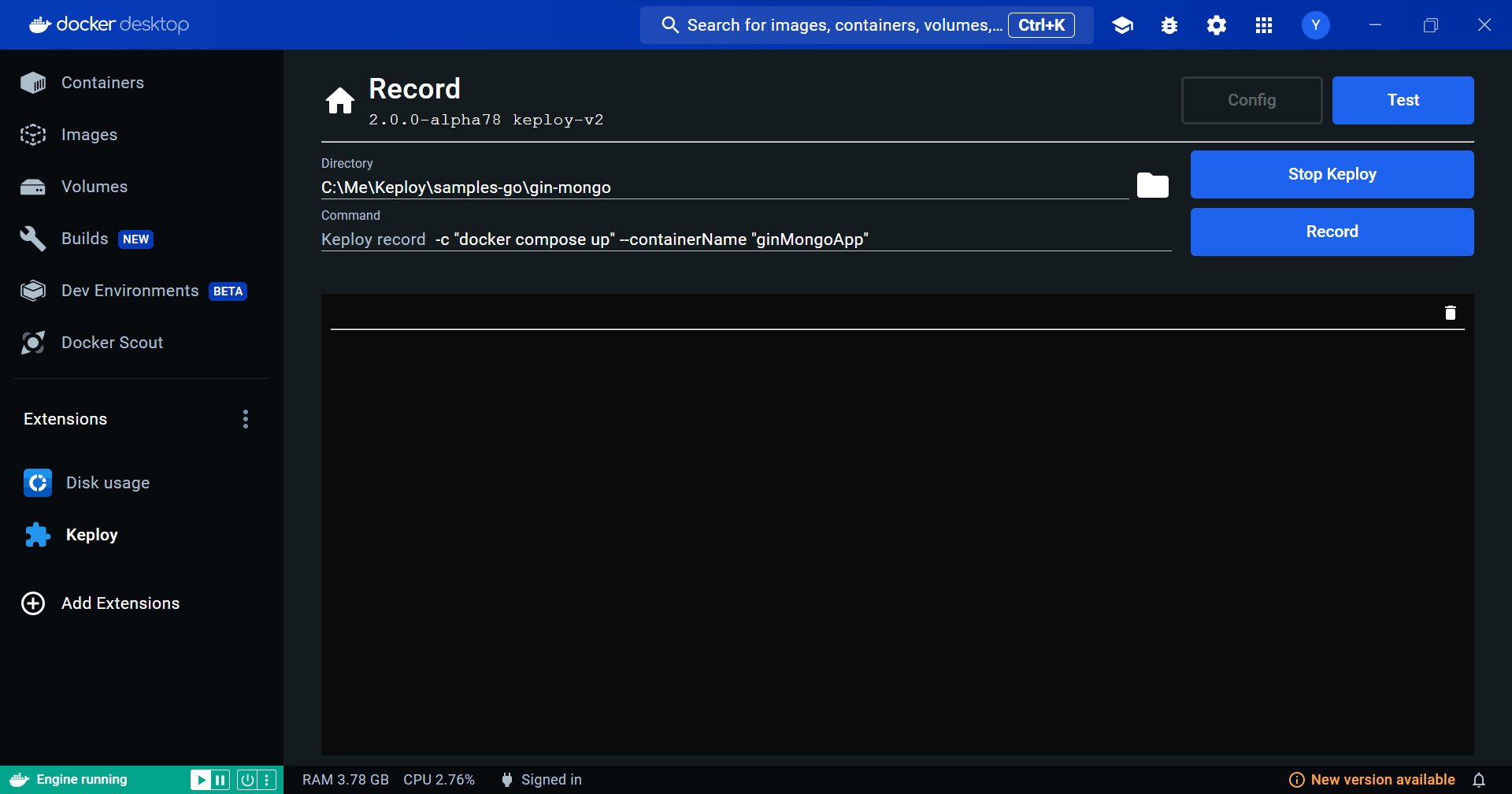Click the Ctrl+K shortcut badge
1512x794 pixels.
pos(1041,25)
